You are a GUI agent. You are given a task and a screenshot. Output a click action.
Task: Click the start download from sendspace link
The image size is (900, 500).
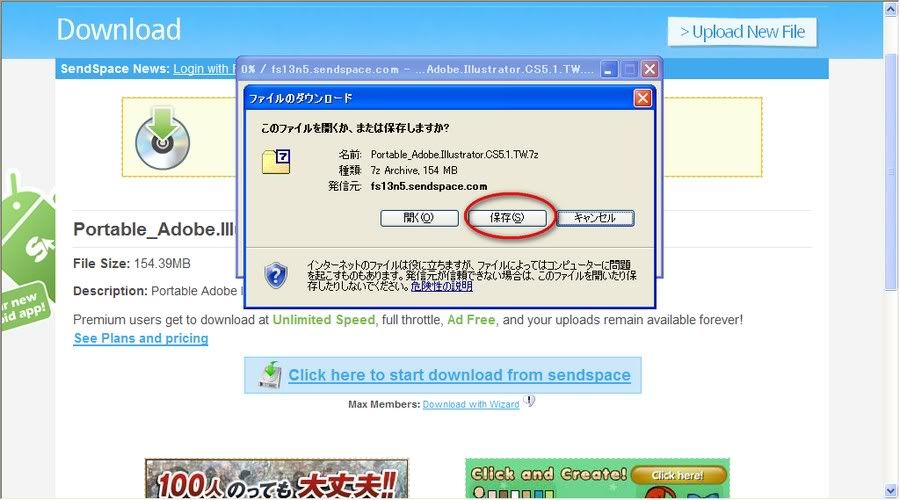pyautogui.click(x=459, y=375)
